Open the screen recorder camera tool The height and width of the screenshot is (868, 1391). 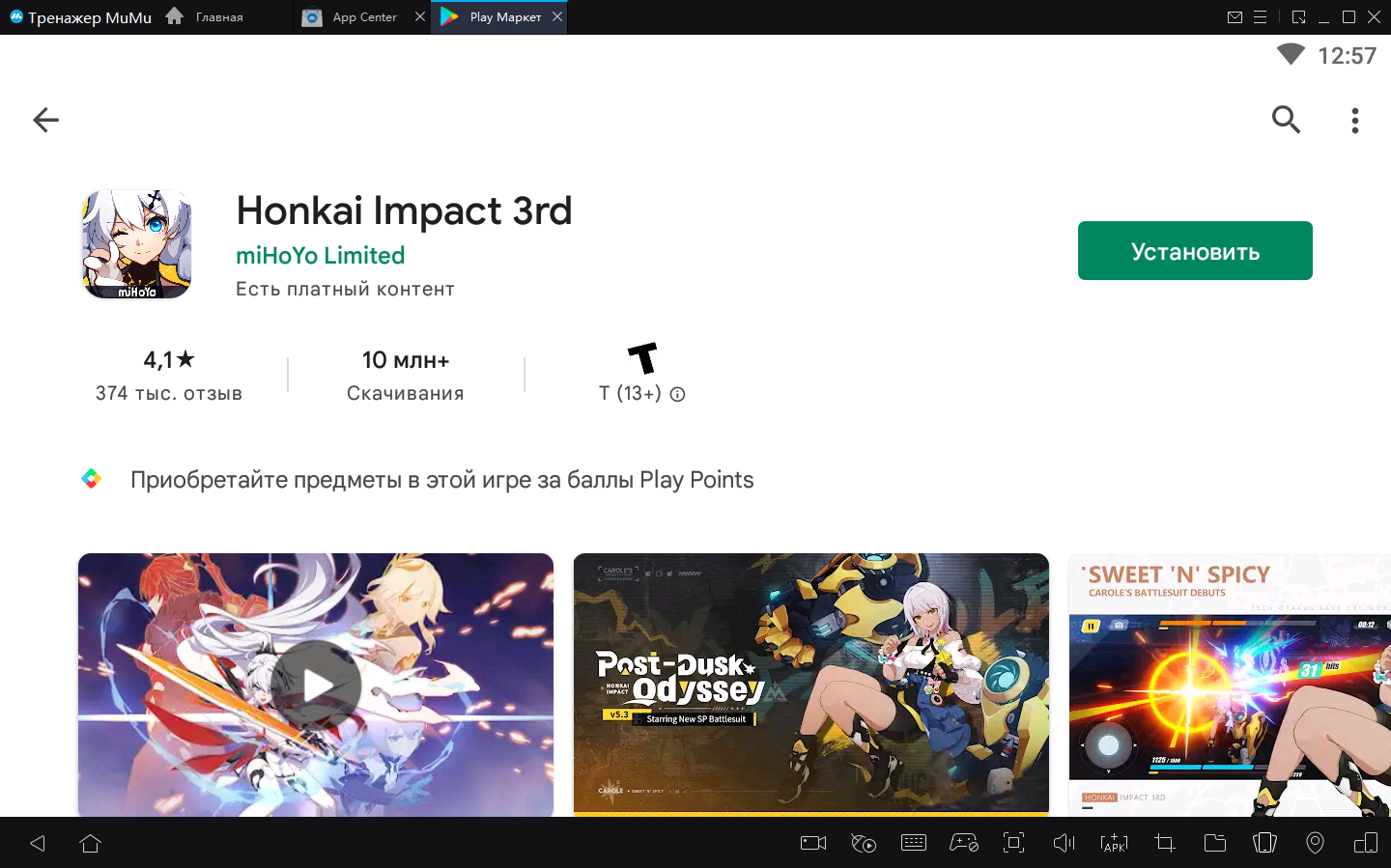tap(813, 843)
